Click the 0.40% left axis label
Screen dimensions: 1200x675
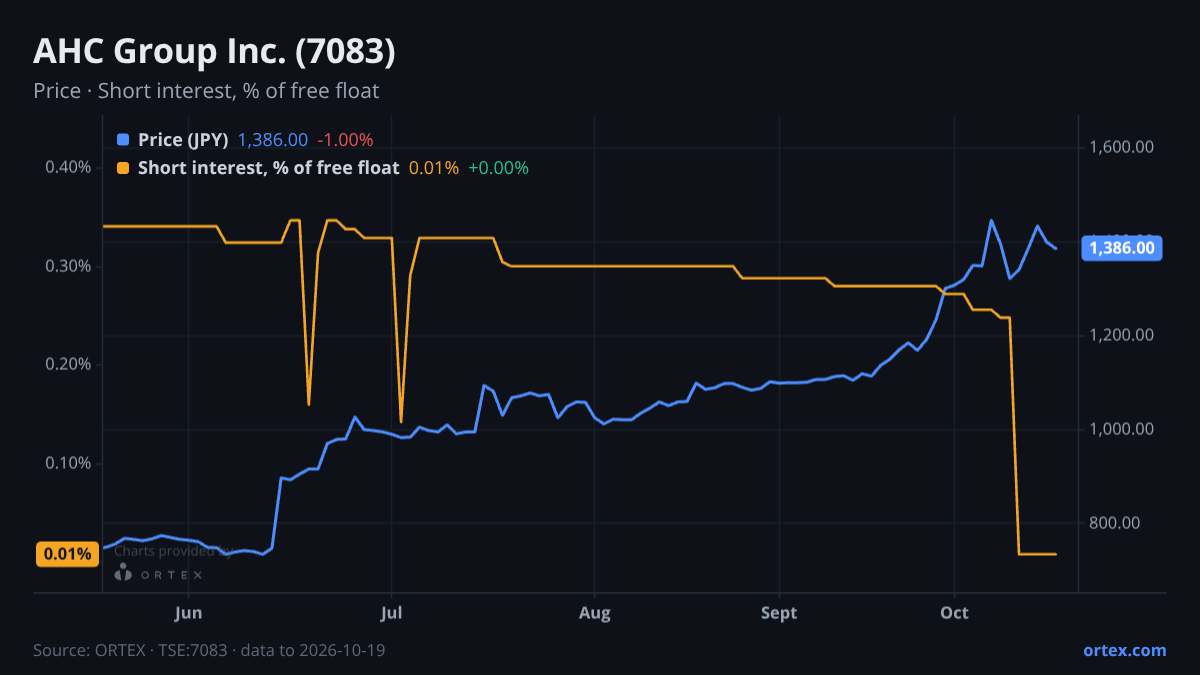pyautogui.click(x=68, y=167)
